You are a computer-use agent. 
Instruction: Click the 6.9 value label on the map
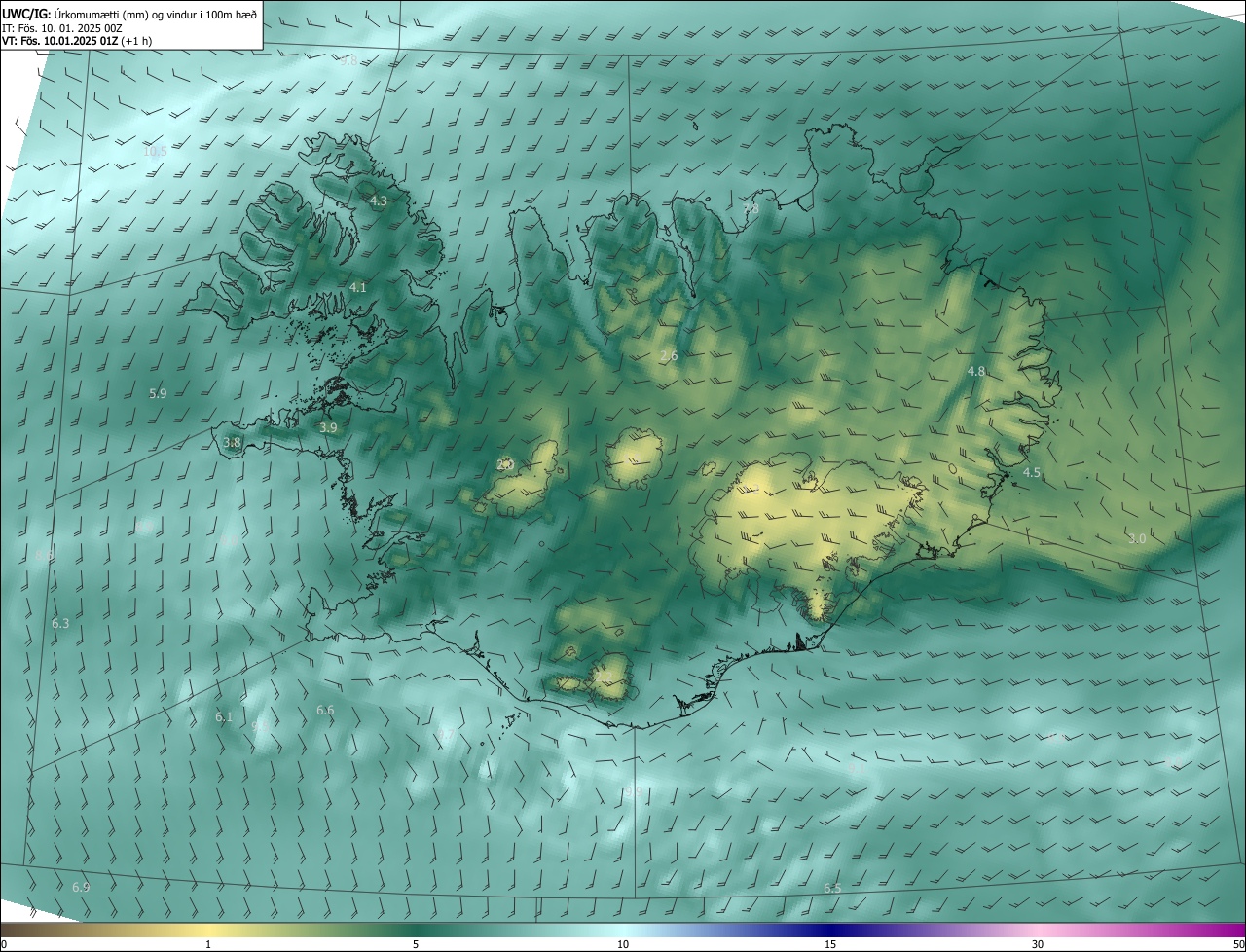81,887
